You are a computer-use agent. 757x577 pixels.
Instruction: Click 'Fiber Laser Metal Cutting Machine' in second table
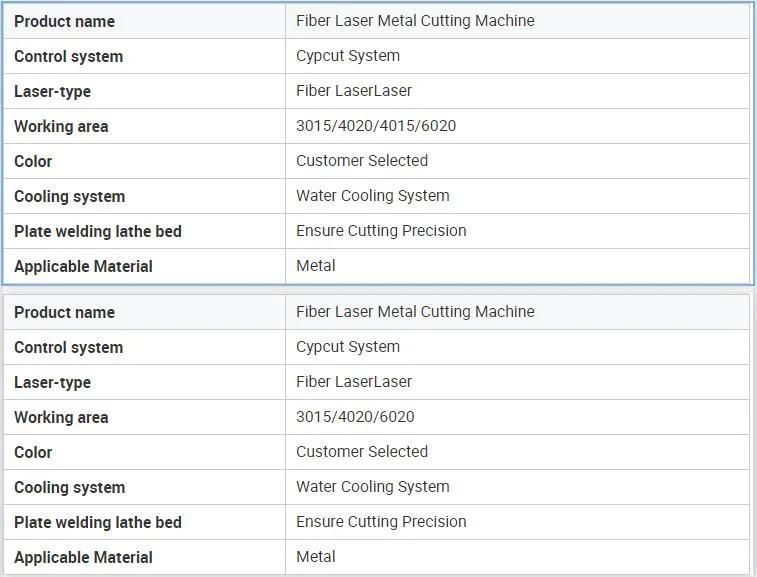tap(415, 312)
